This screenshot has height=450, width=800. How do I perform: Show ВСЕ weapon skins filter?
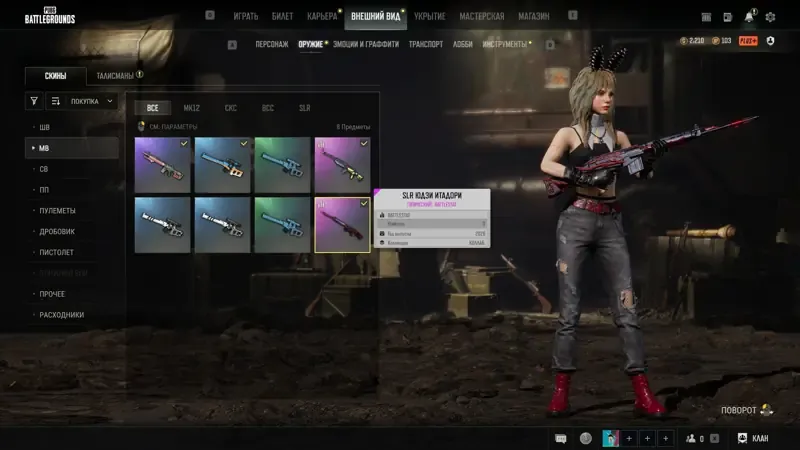pos(153,108)
